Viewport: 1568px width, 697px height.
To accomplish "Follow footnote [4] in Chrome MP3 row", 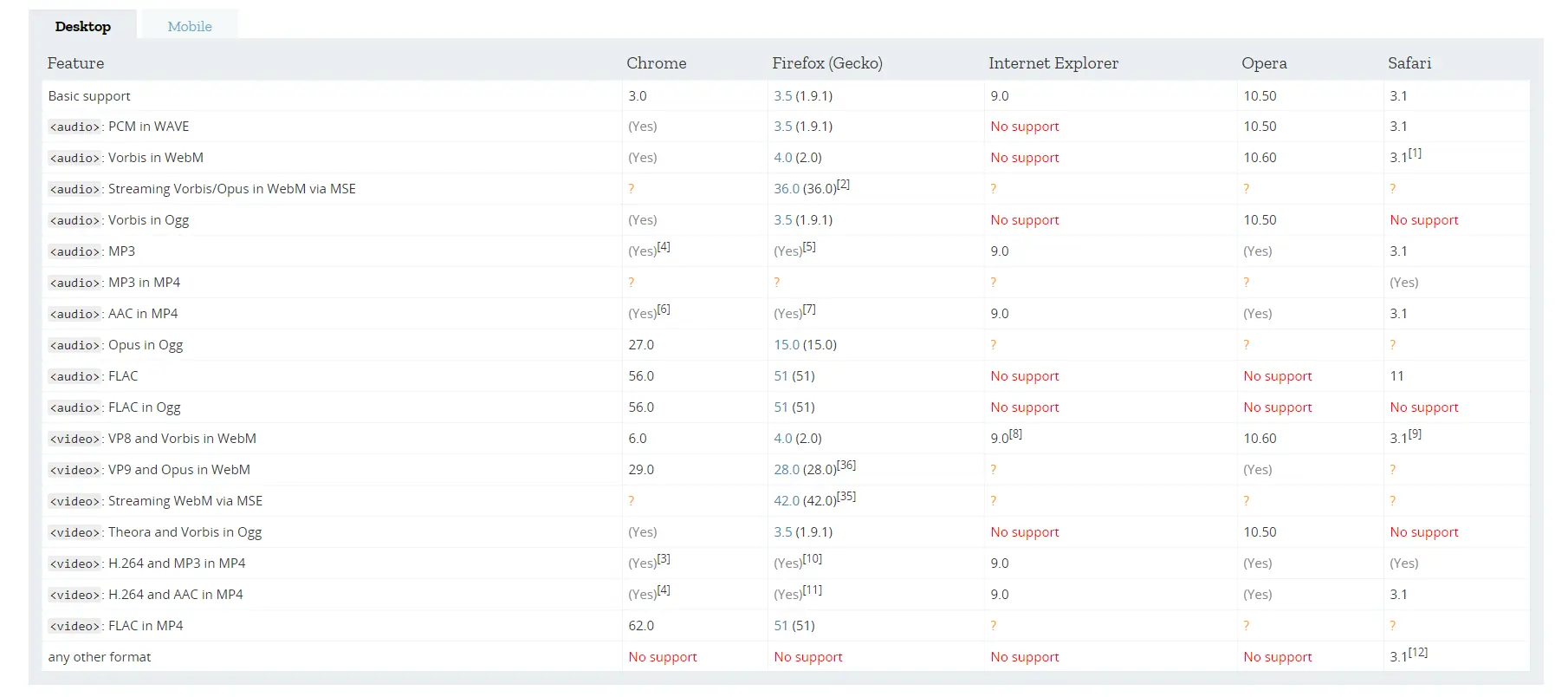I will pyautogui.click(x=664, y=247).
